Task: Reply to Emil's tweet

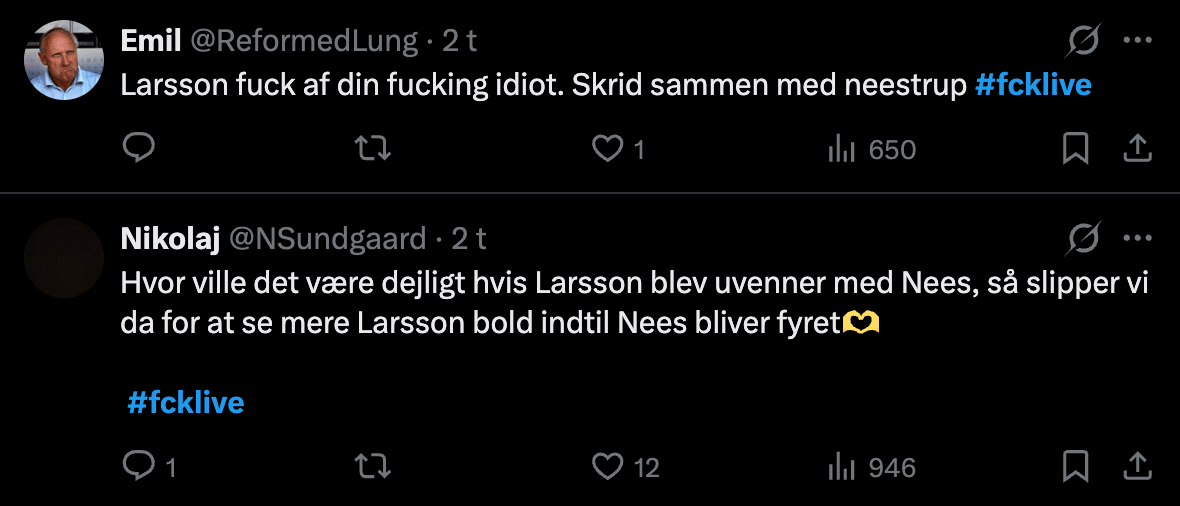Action: click(138, 149)
